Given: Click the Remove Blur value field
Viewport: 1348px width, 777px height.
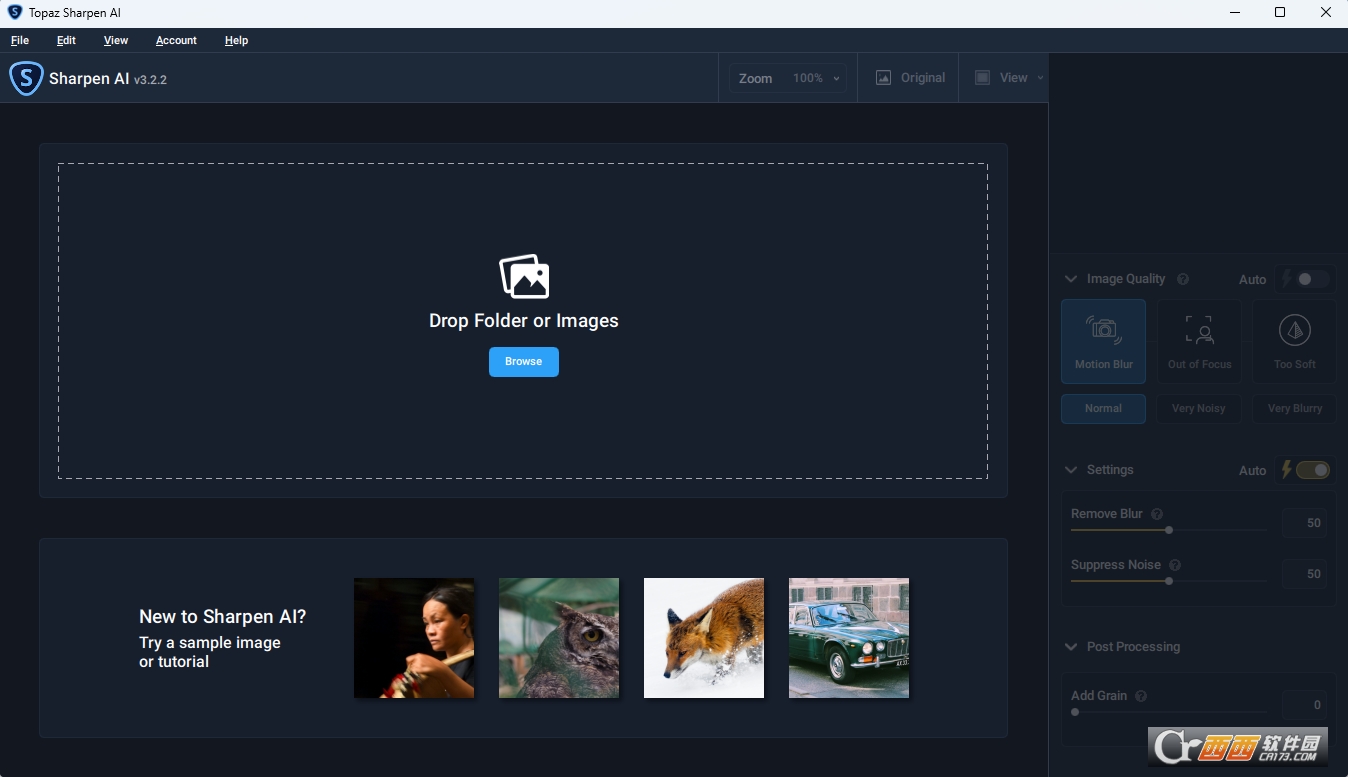Looking at the screenshot, I should click(x=1305, y=522).
